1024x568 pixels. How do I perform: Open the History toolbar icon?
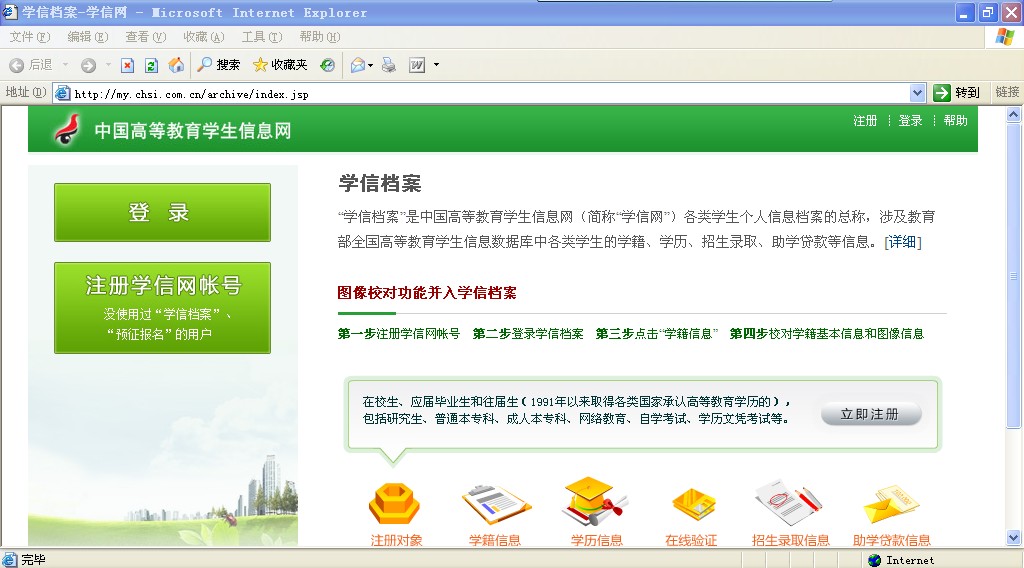point(327,65)
